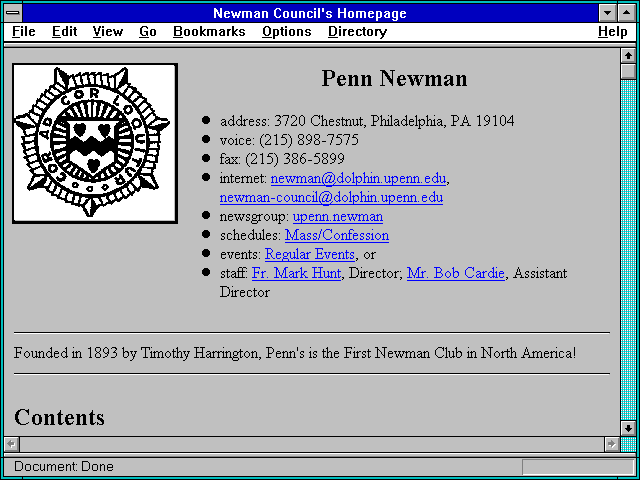Image resolution: width=640 pixels, height=480 pixels.
Task: Follow the upenn.newman newsgroup link
Action: 338,216
